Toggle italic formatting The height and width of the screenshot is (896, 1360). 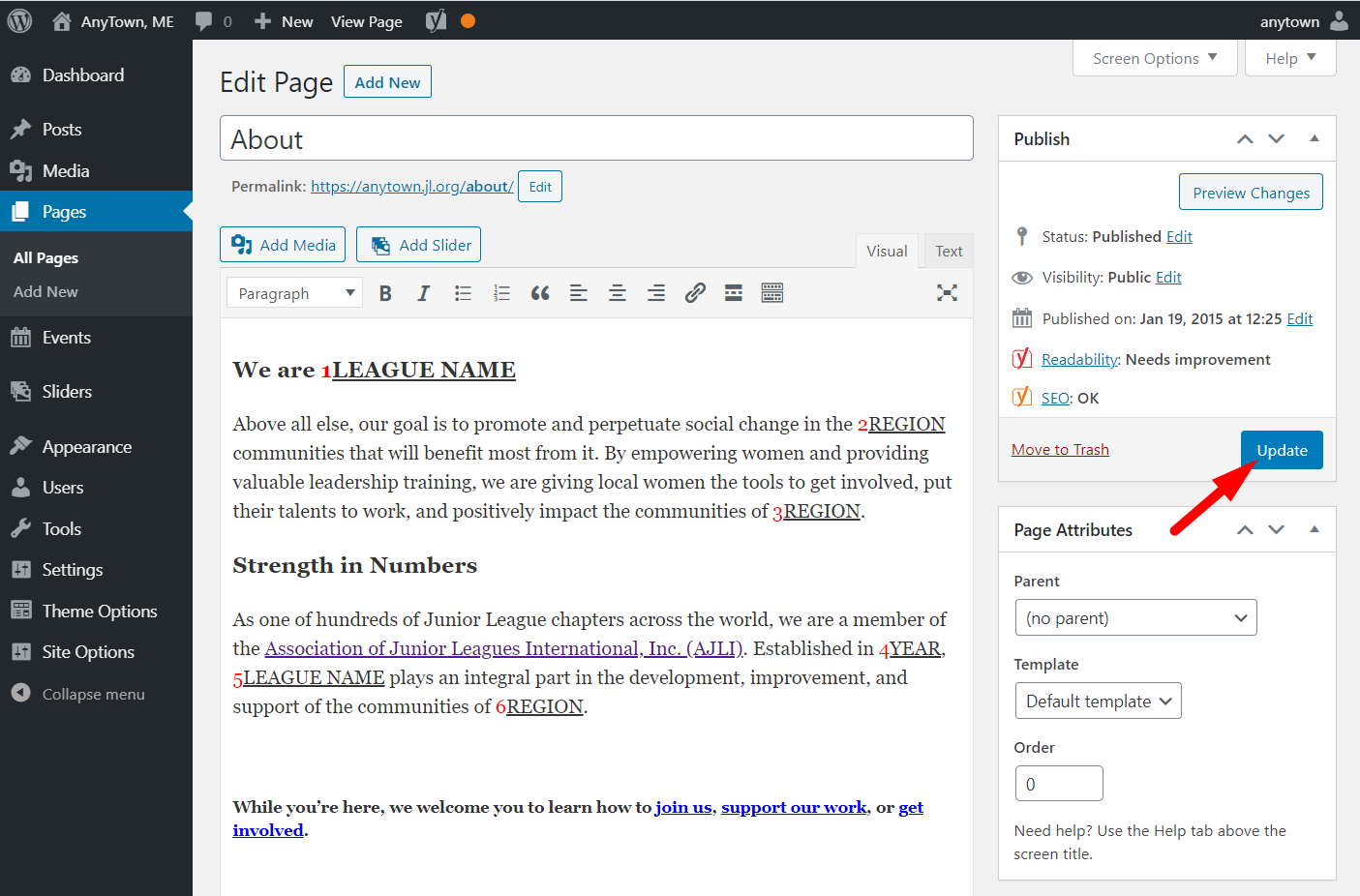(424, 293)
